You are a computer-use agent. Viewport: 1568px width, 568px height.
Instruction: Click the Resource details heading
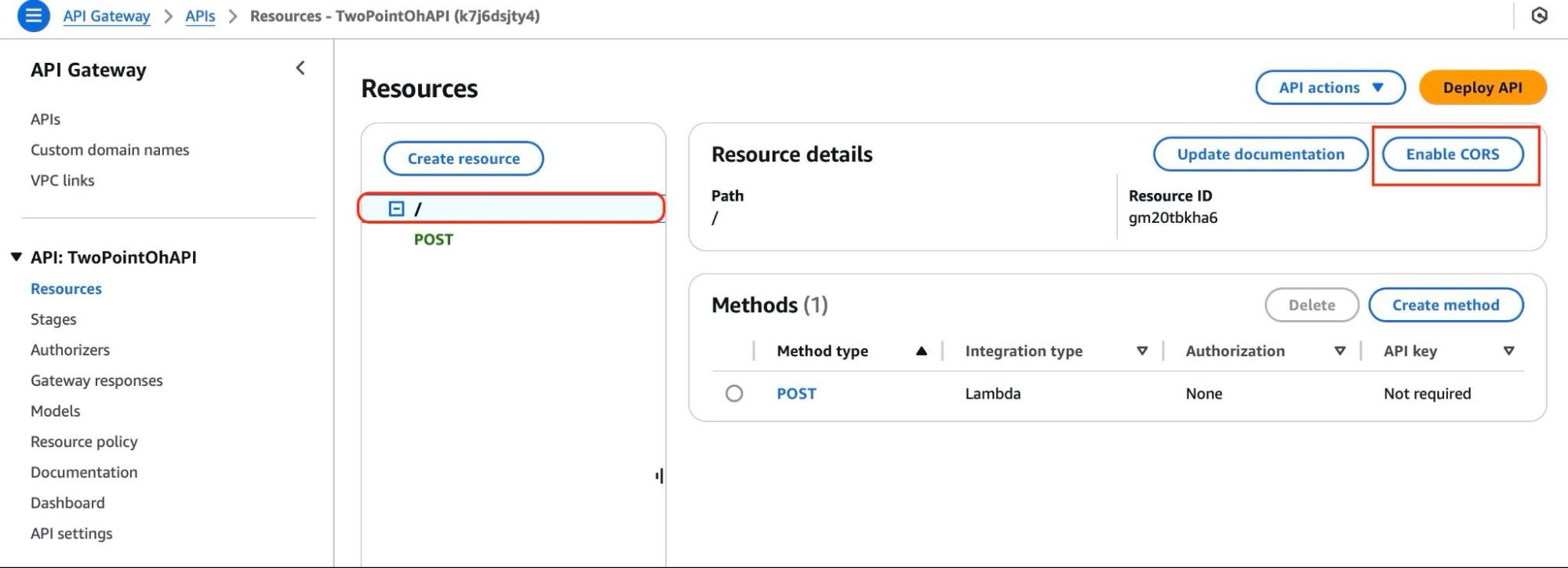(x=791, y=154)
